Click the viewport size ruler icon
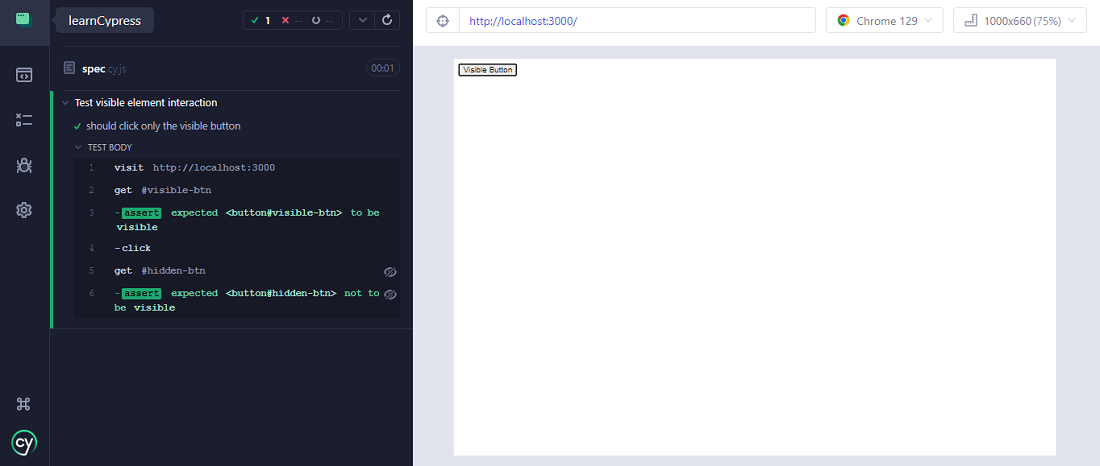1100x466 pixels. coord(971,20)
